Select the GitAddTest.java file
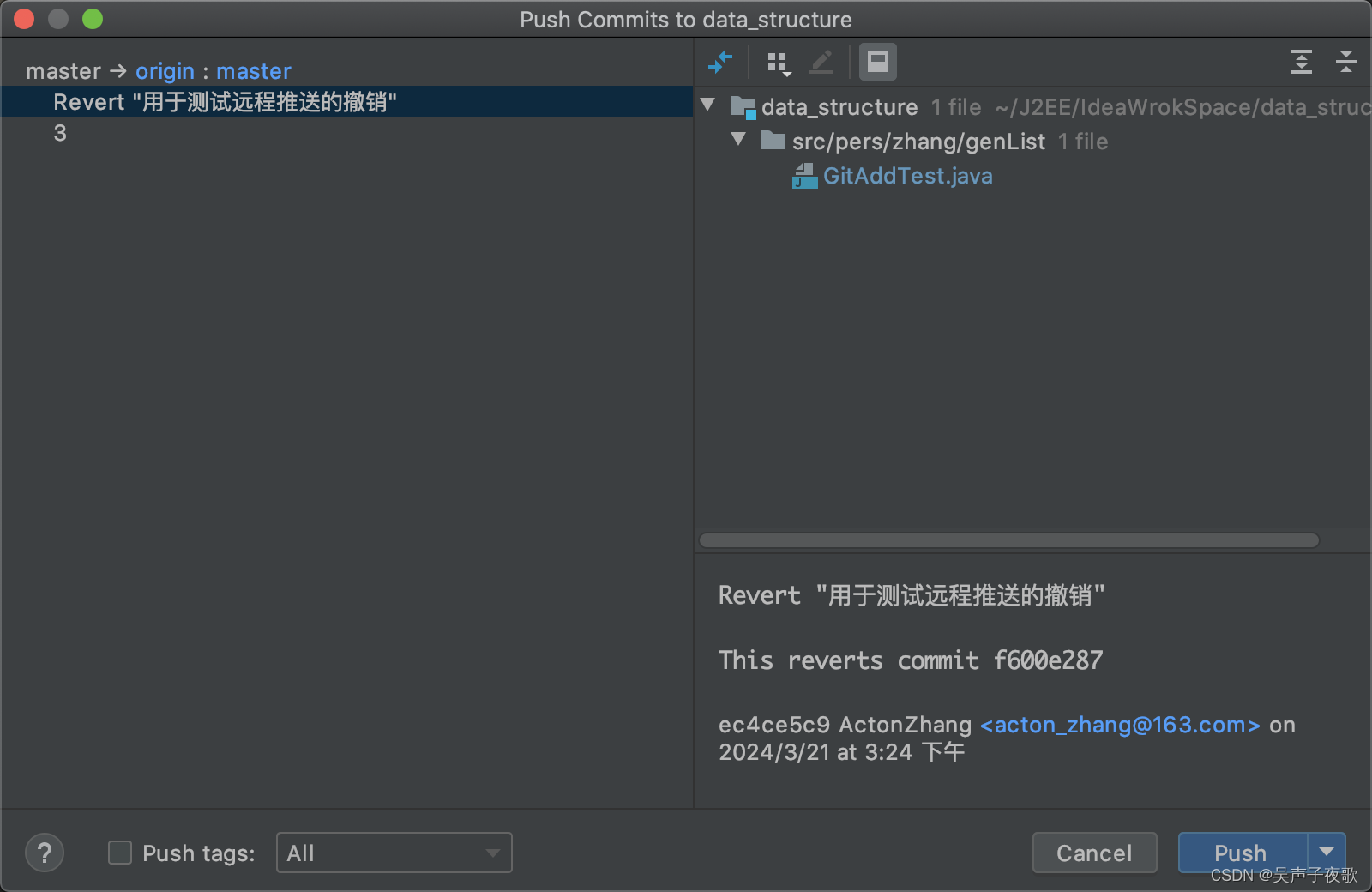 [x=907, y=176]
